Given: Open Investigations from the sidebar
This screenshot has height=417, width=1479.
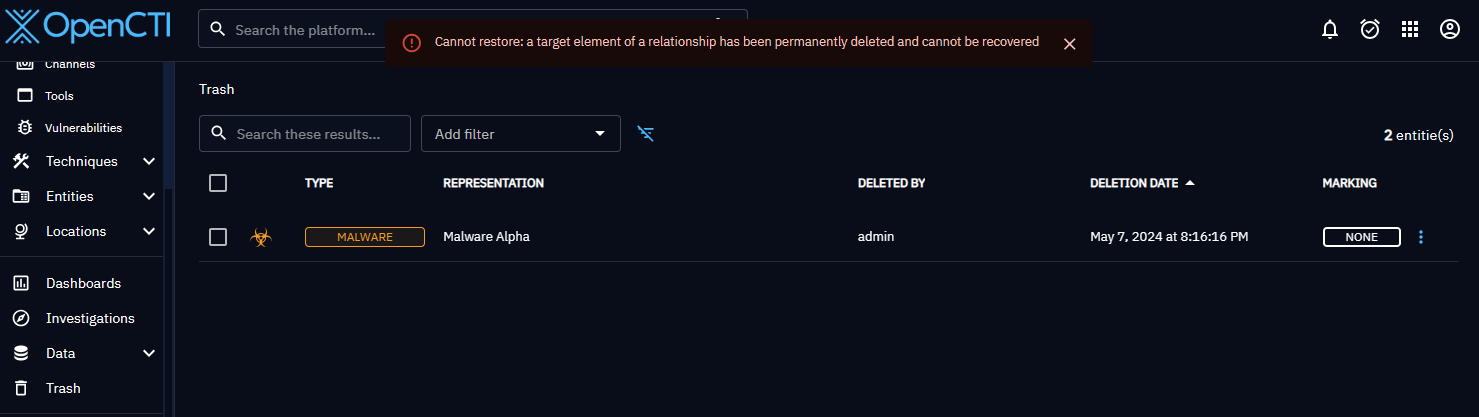Looking at the screenshot, I should 90,318.
